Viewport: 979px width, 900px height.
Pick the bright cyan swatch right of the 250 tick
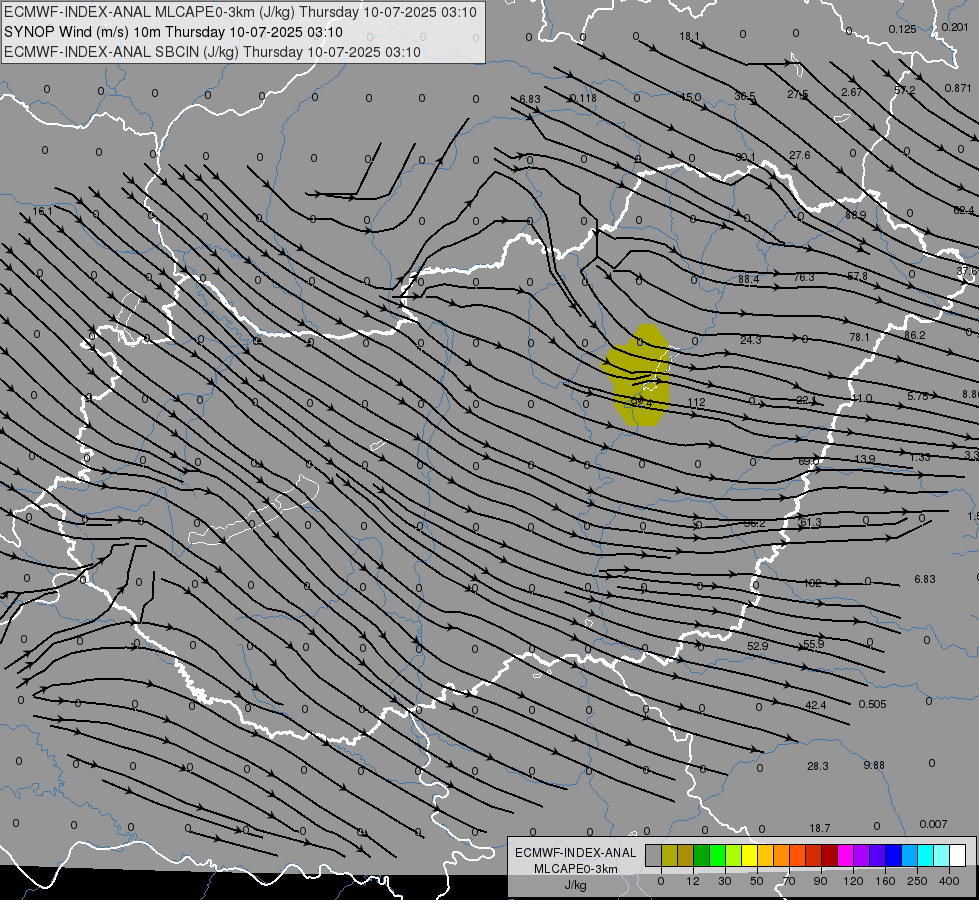(x=926, y=855)
